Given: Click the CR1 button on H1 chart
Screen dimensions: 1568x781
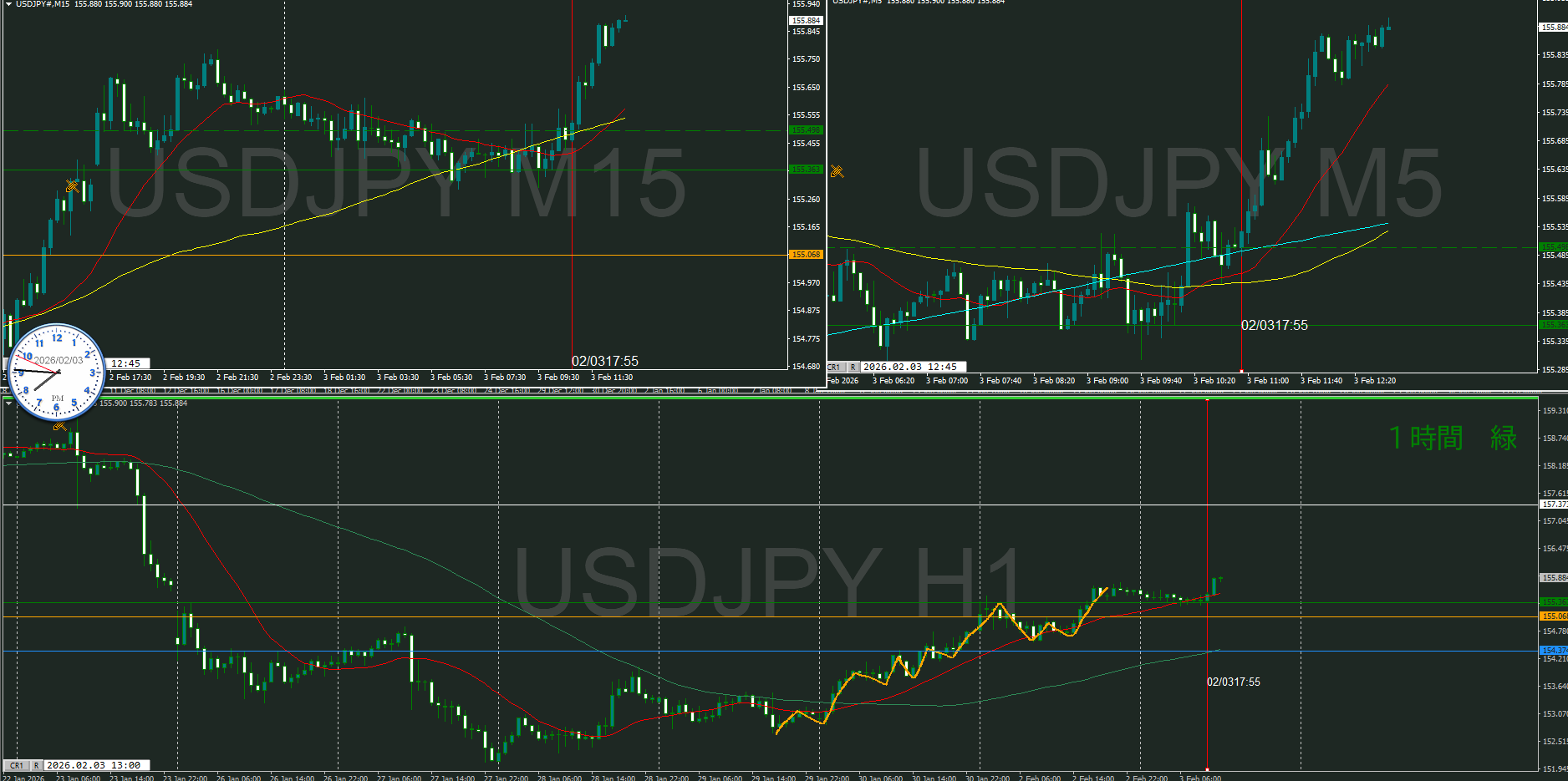Looking at the screenshot, I should pos(16,765).
